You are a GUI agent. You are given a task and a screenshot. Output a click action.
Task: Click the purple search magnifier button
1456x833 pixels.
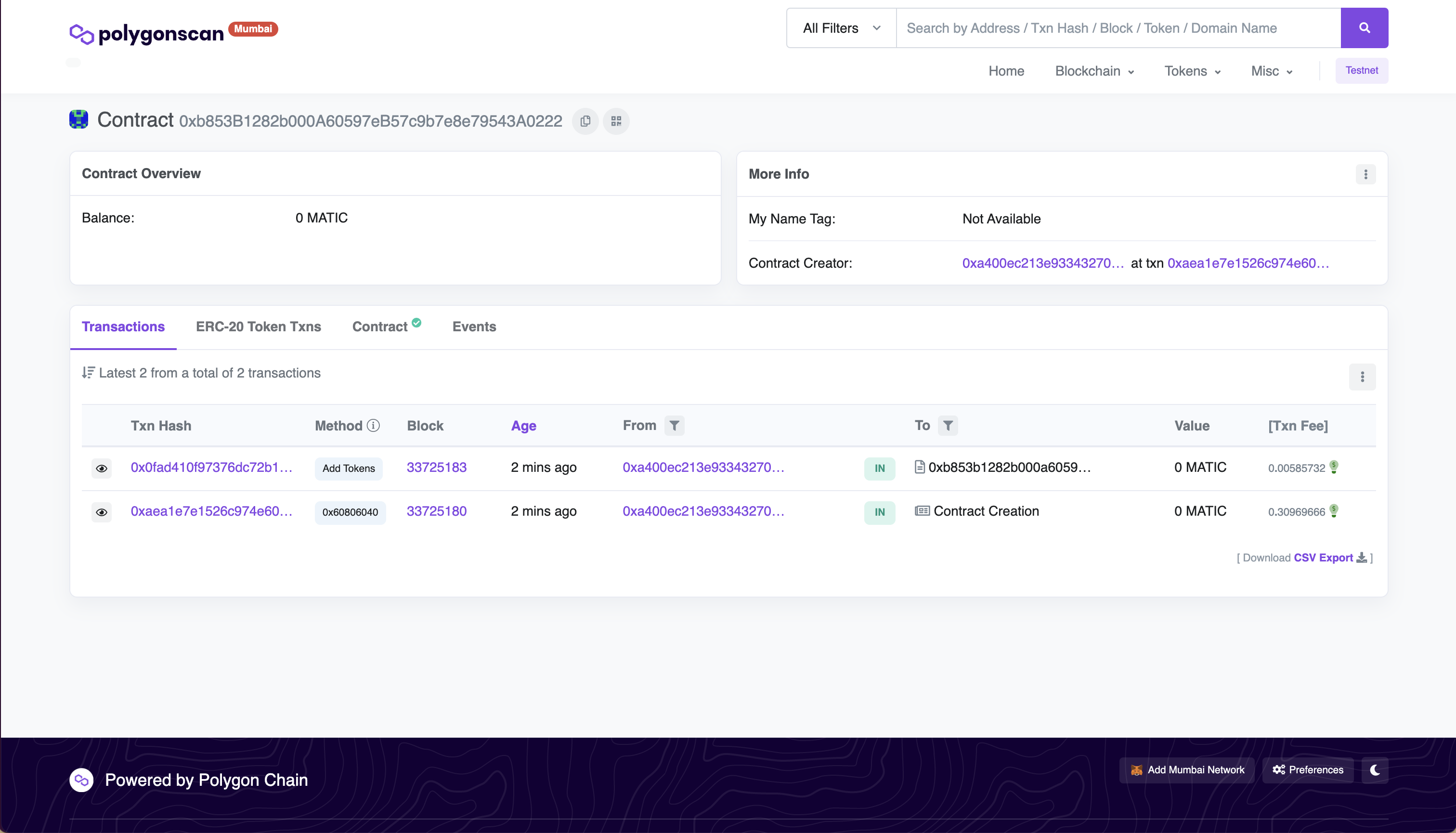[1364, 28]
